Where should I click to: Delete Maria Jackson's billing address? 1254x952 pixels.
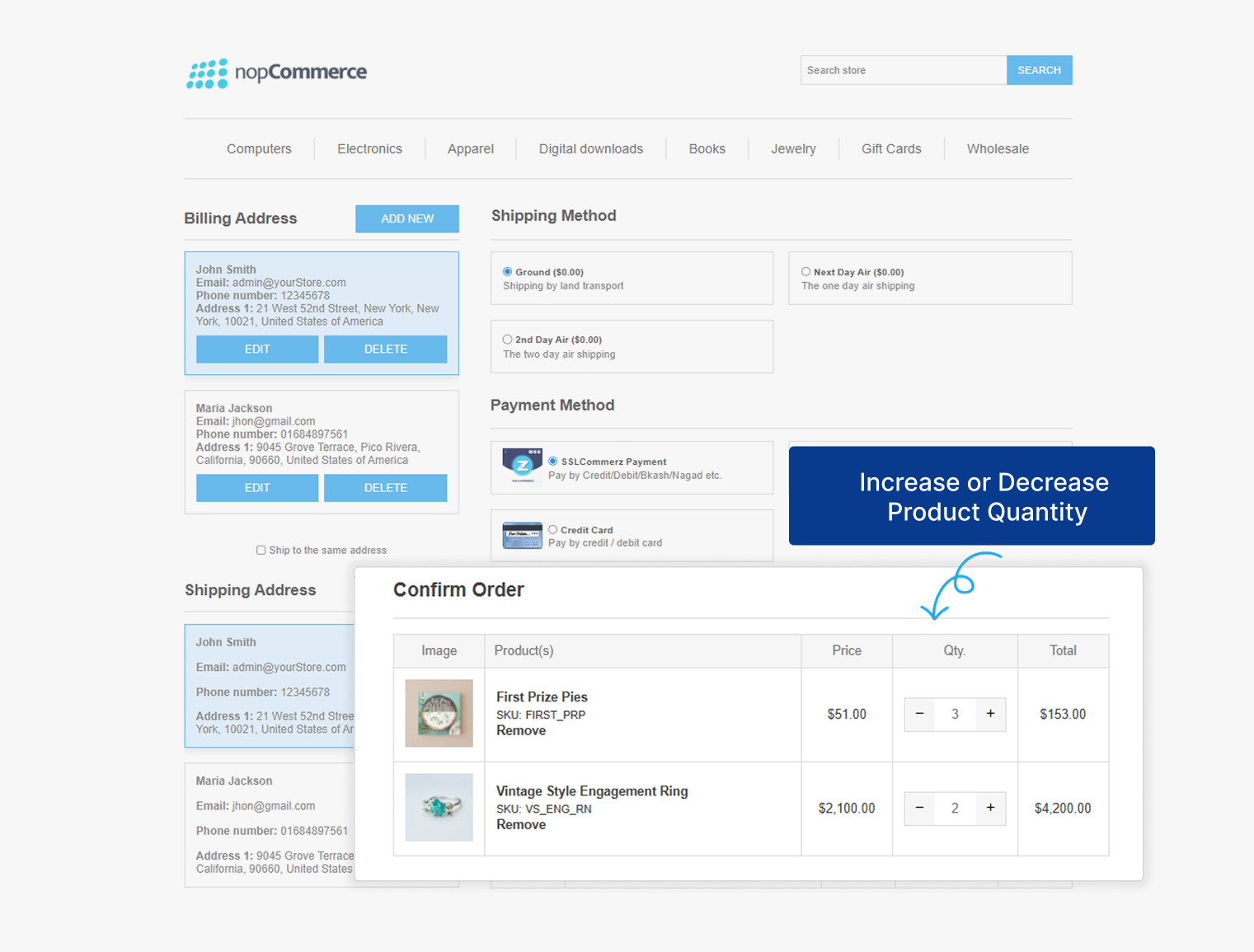click(x=385, y=488)
